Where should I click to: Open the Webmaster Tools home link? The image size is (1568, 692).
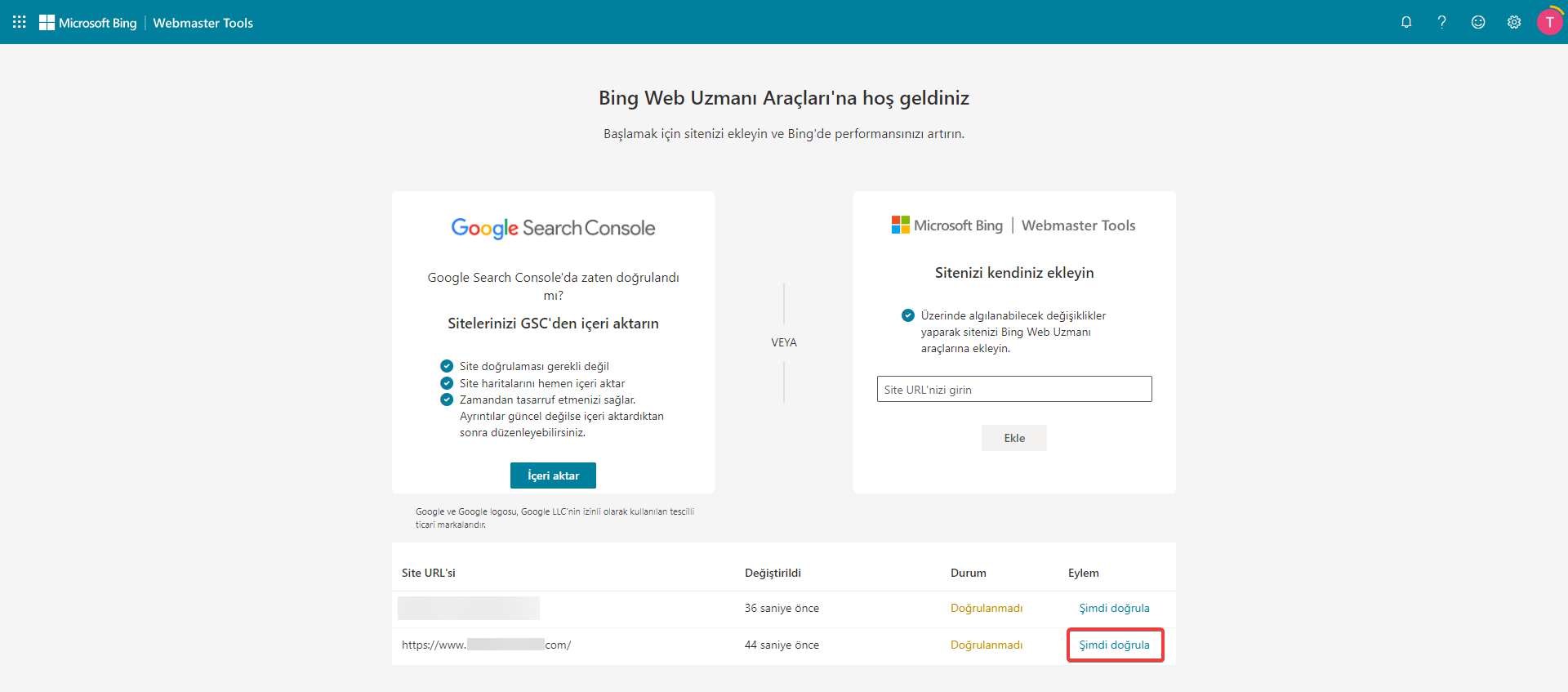[x=203, y=23]
